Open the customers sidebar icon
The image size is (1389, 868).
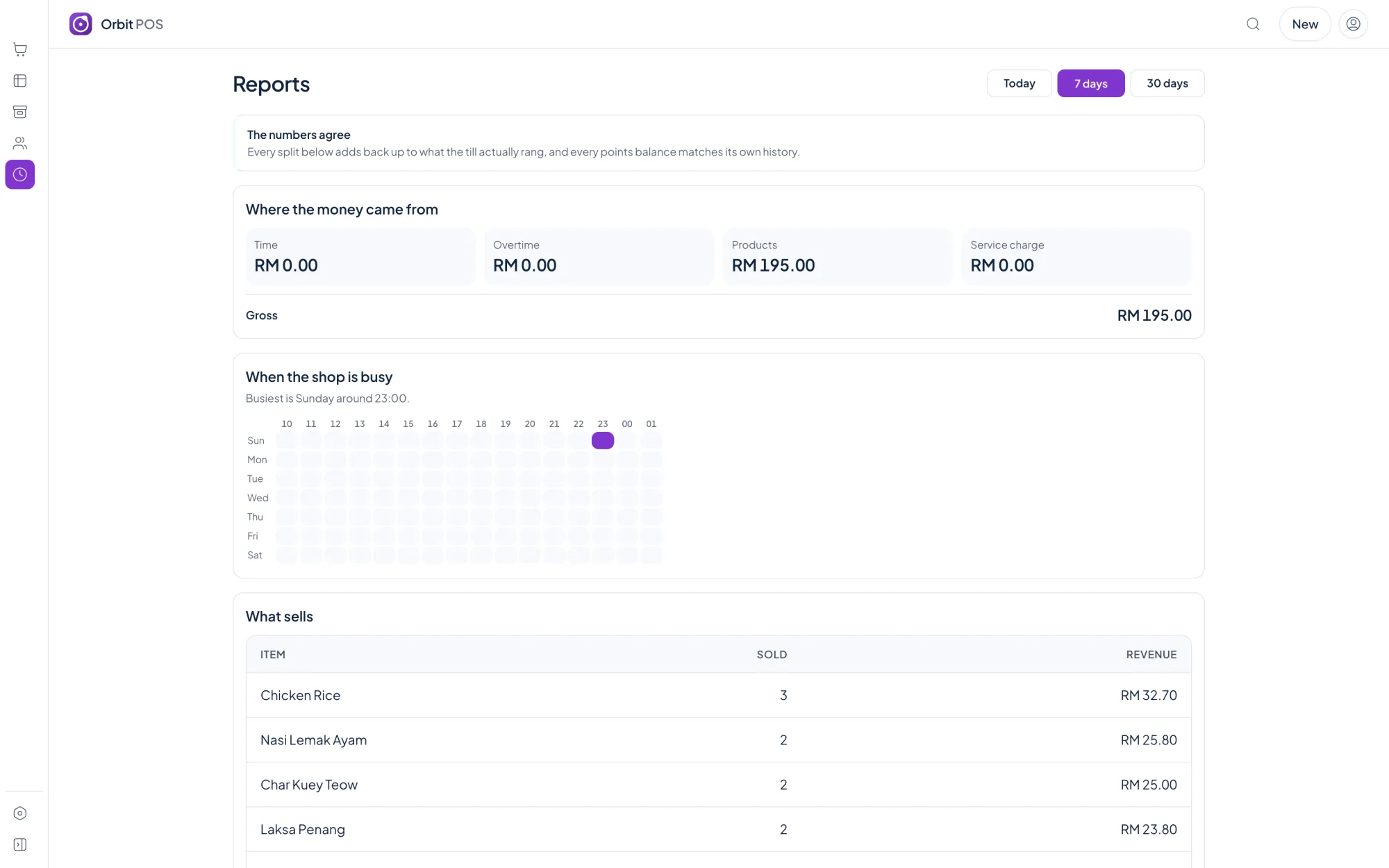pos(20,143)
